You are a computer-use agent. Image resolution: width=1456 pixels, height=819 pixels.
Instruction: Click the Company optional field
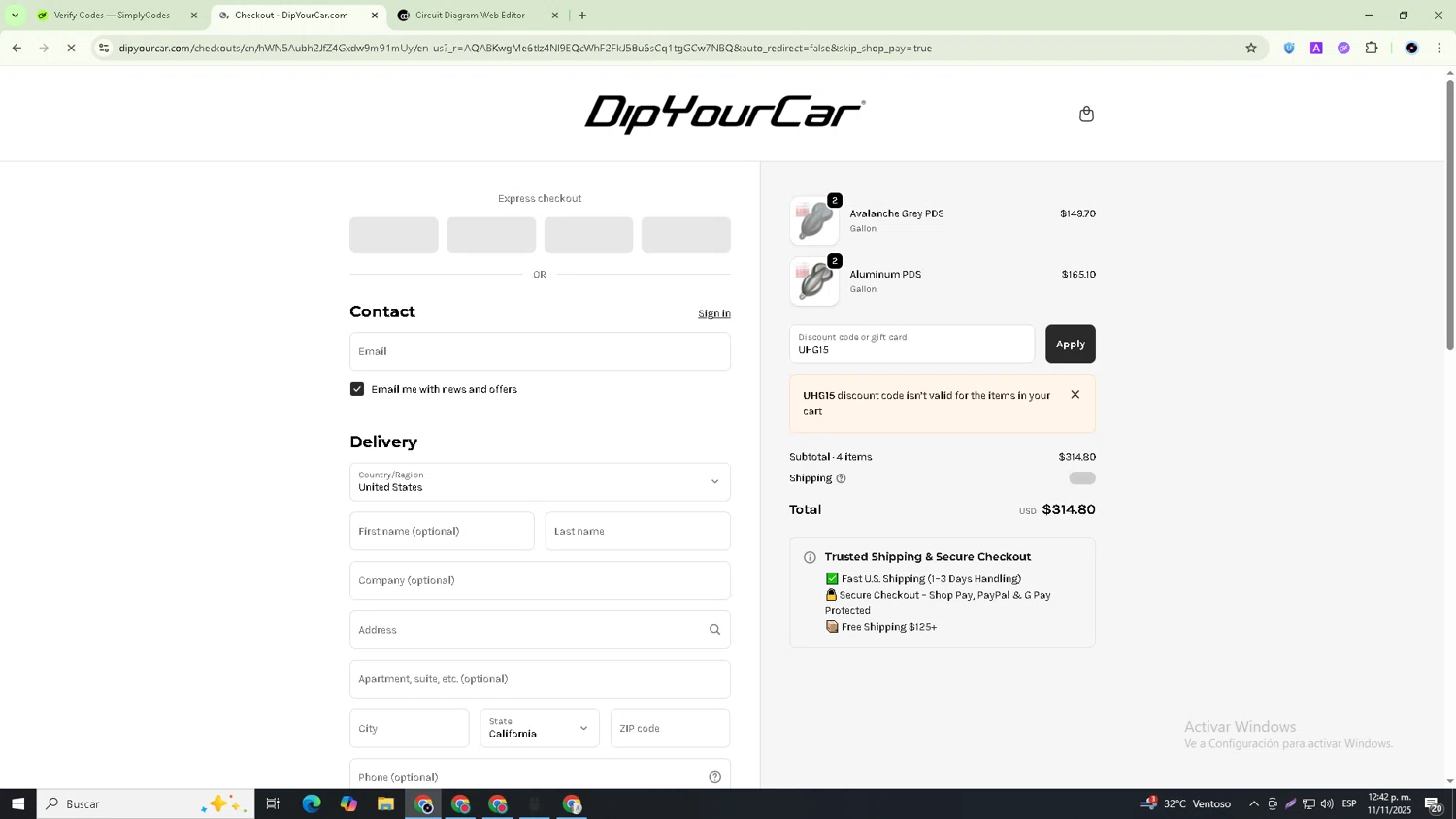(540, 581)
